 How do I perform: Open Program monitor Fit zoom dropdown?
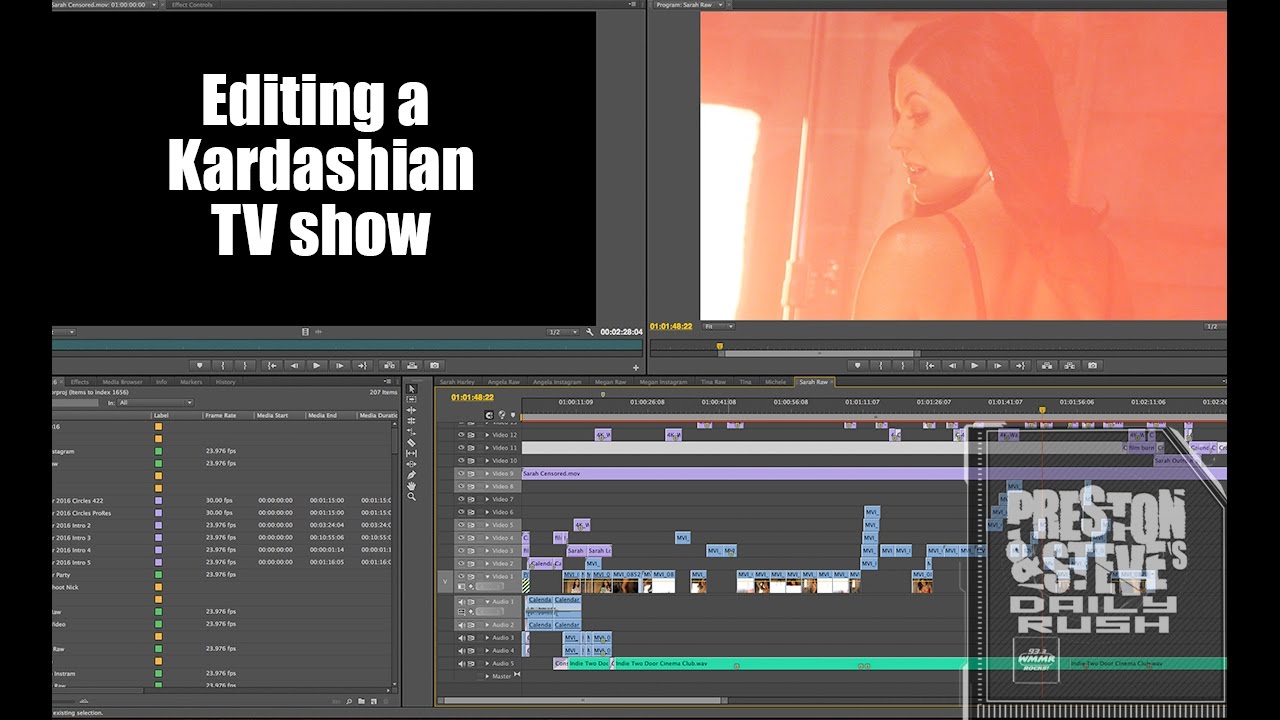pyautogui.click(x=718, y=326)
